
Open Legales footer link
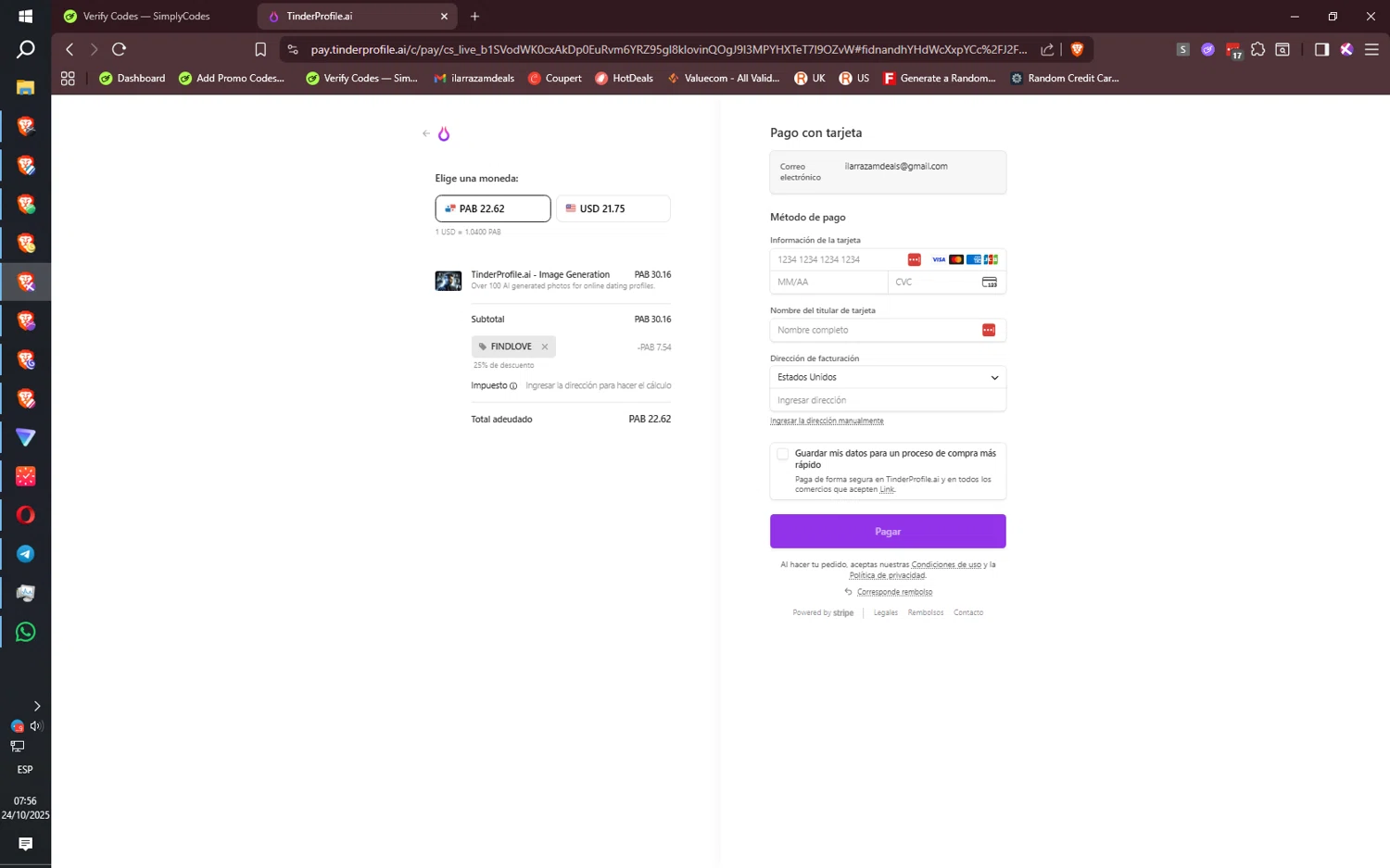886,613
